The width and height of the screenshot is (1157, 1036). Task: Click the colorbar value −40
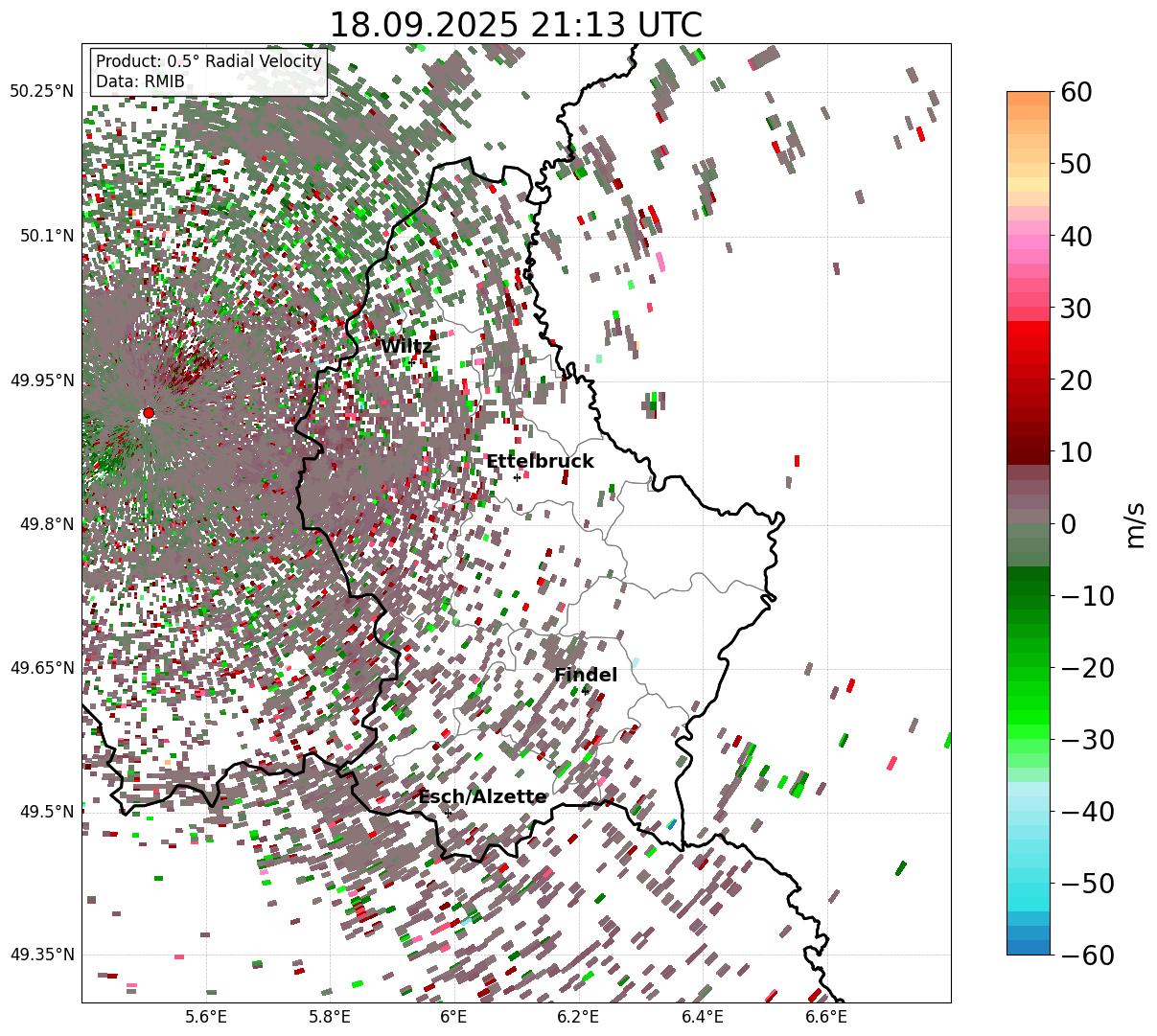pyautogui.click(x=1087, y=811)
